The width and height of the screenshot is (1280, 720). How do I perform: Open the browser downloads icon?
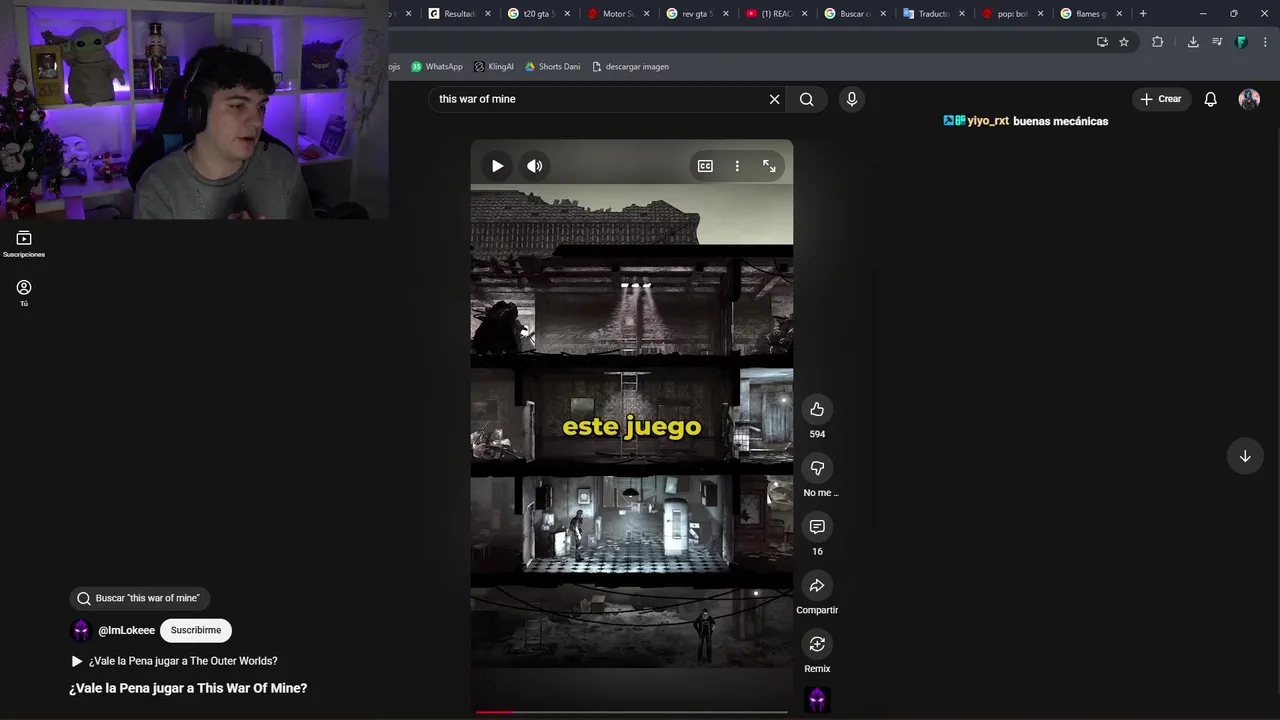coord(1193,42)
